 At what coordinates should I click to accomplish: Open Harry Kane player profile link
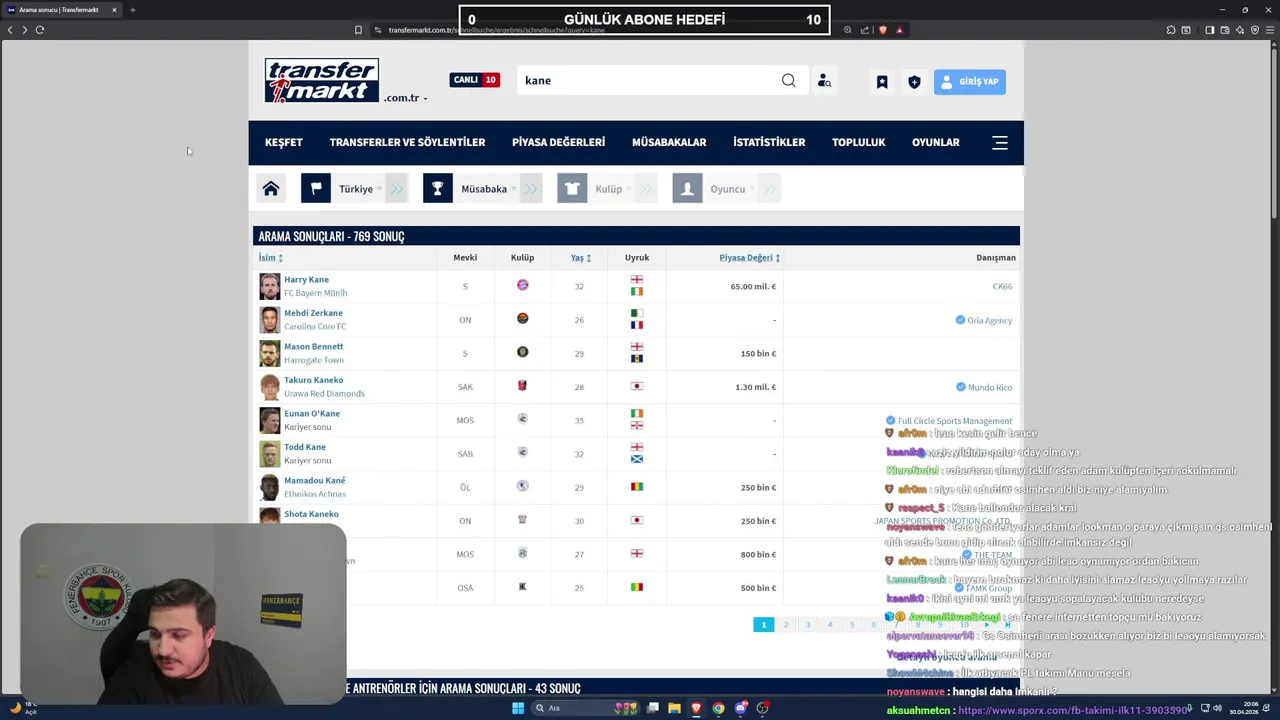pos(306,280)
